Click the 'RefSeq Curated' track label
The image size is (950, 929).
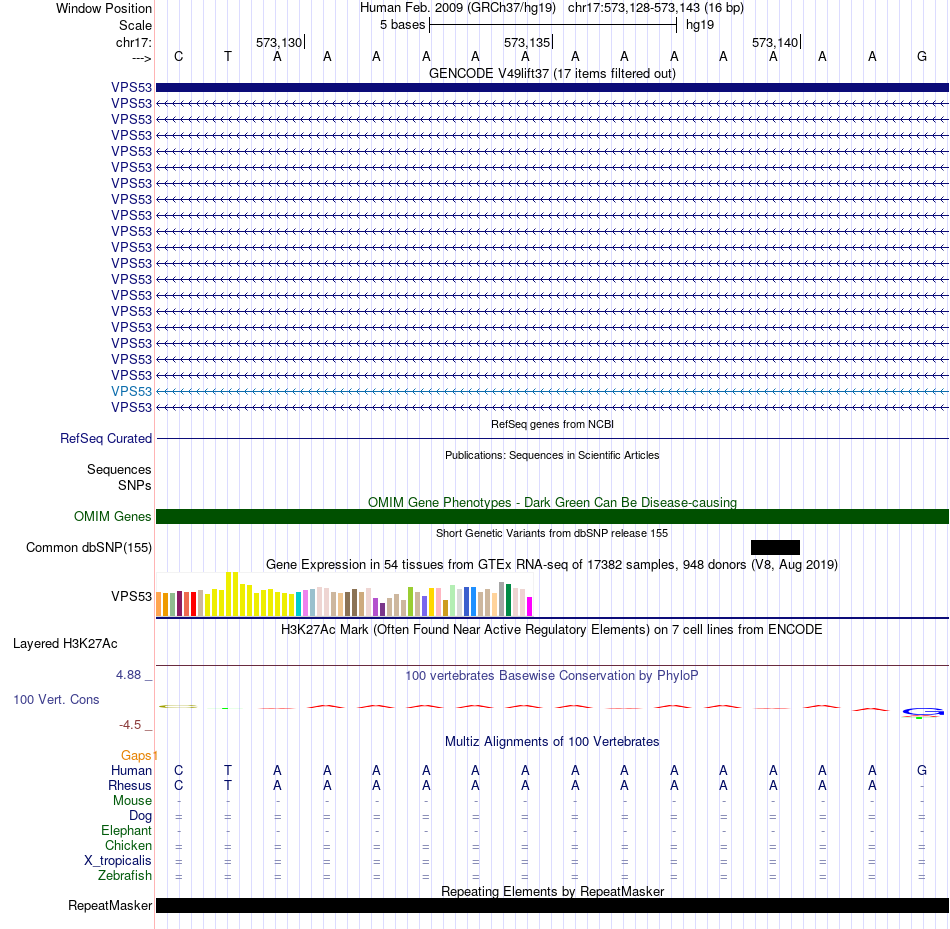pyautogui.click(x=106, y=438)
